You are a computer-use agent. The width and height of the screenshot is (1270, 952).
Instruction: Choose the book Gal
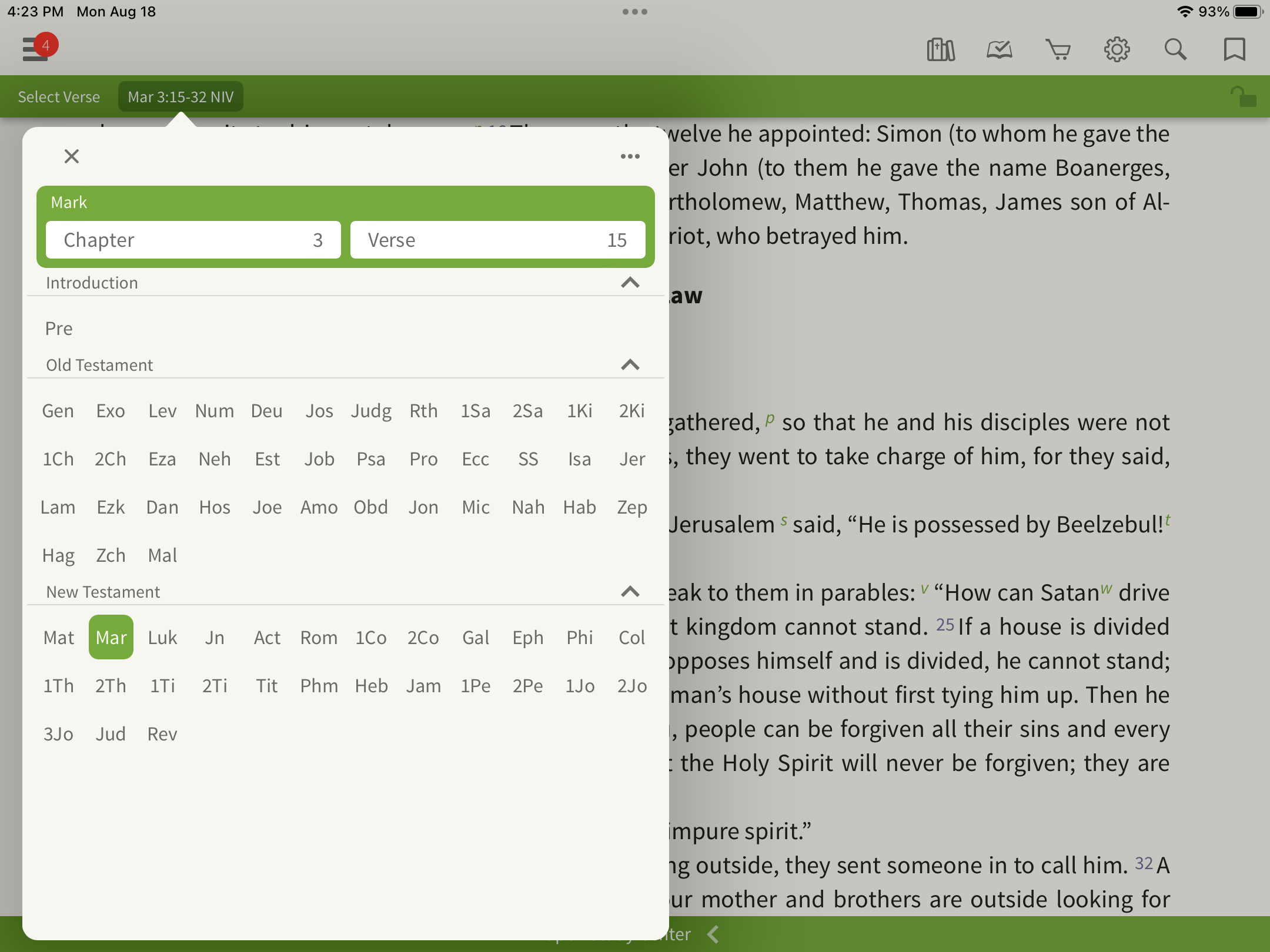click(x=476, y=638)
